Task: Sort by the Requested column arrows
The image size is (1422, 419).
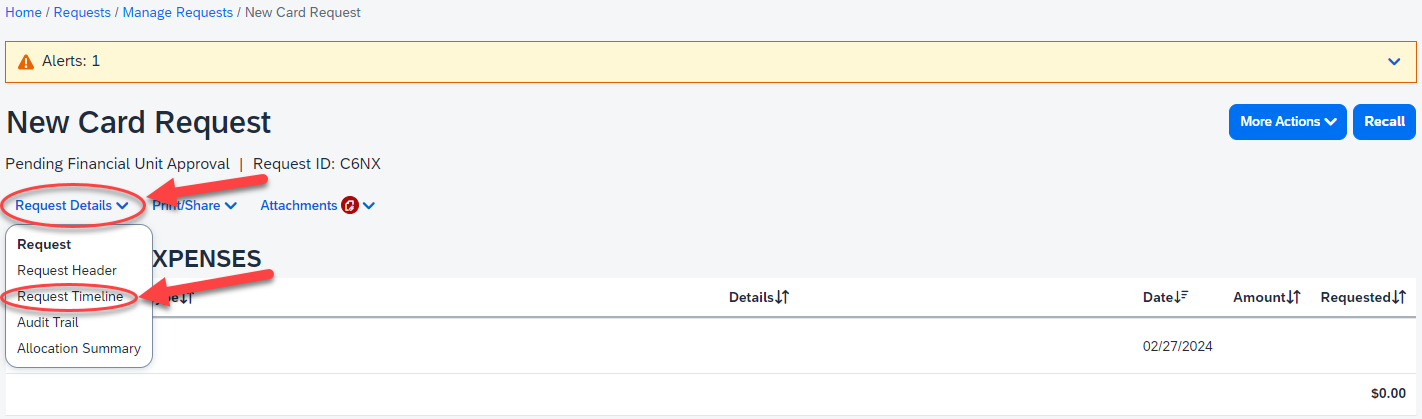Action: (x=1398, y=297)
